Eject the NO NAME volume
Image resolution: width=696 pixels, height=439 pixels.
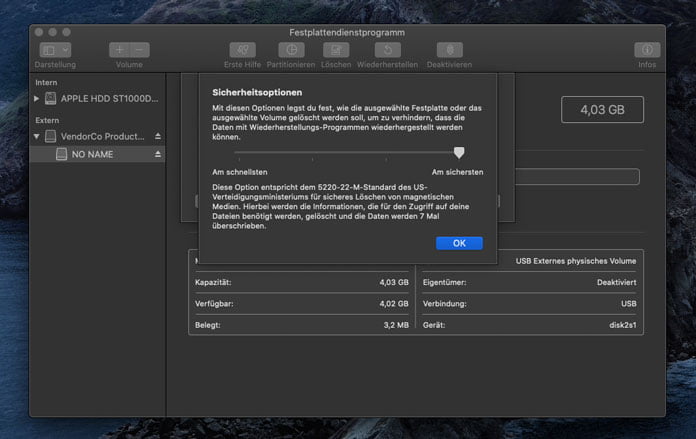pos(157,155)
